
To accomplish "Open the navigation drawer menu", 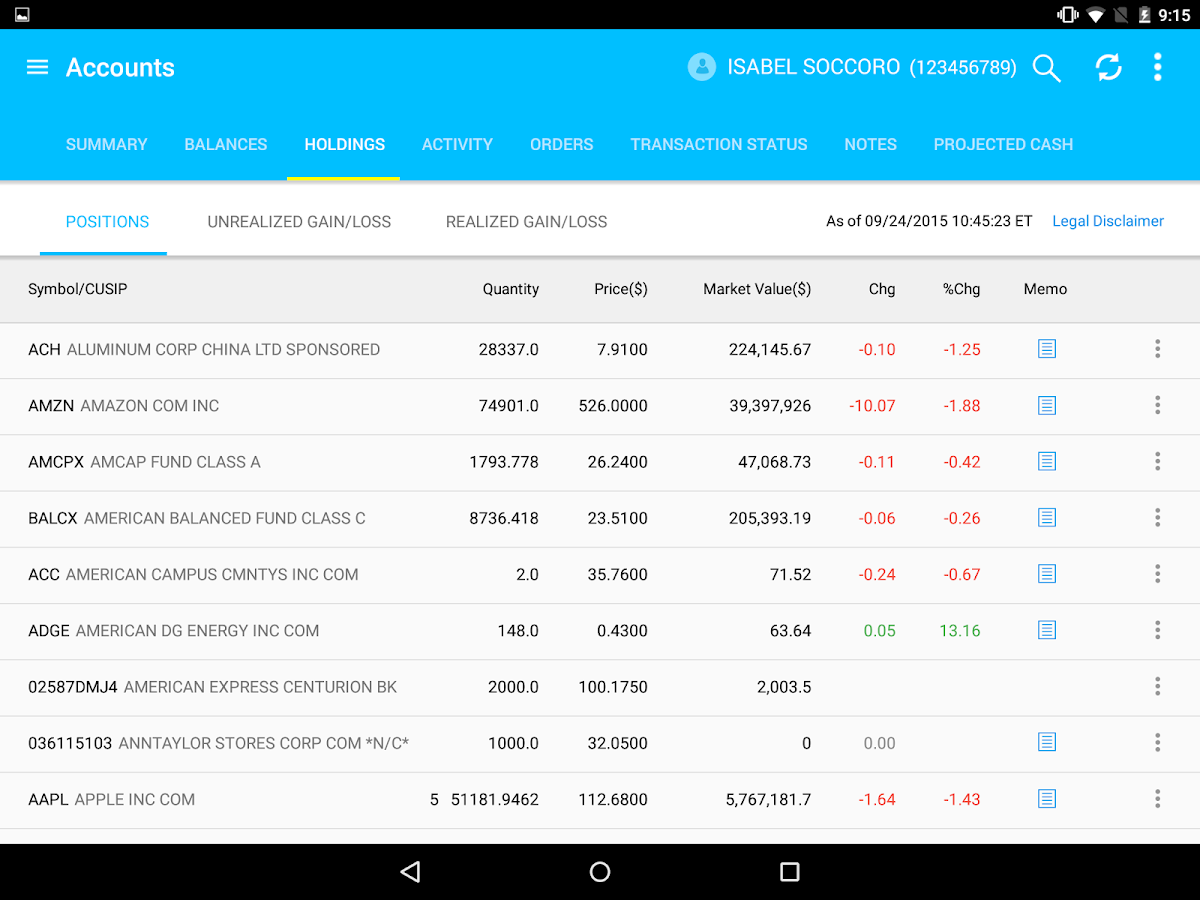I will (37, 67).
